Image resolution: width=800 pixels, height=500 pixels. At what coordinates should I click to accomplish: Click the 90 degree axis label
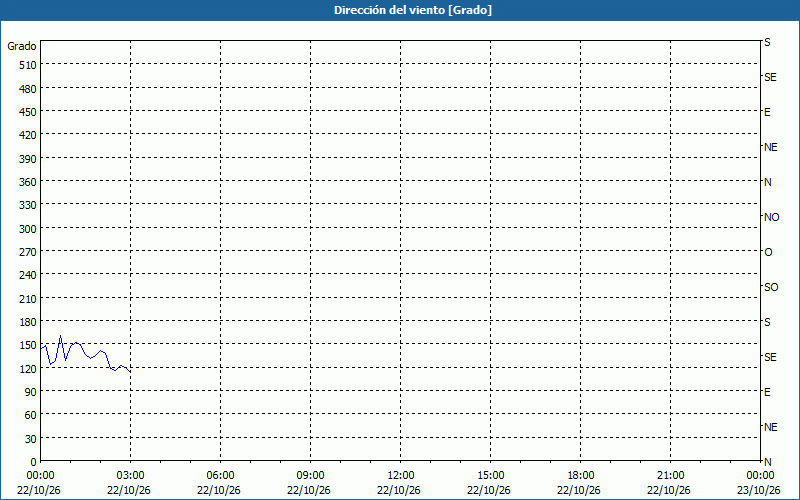point(31,392)
